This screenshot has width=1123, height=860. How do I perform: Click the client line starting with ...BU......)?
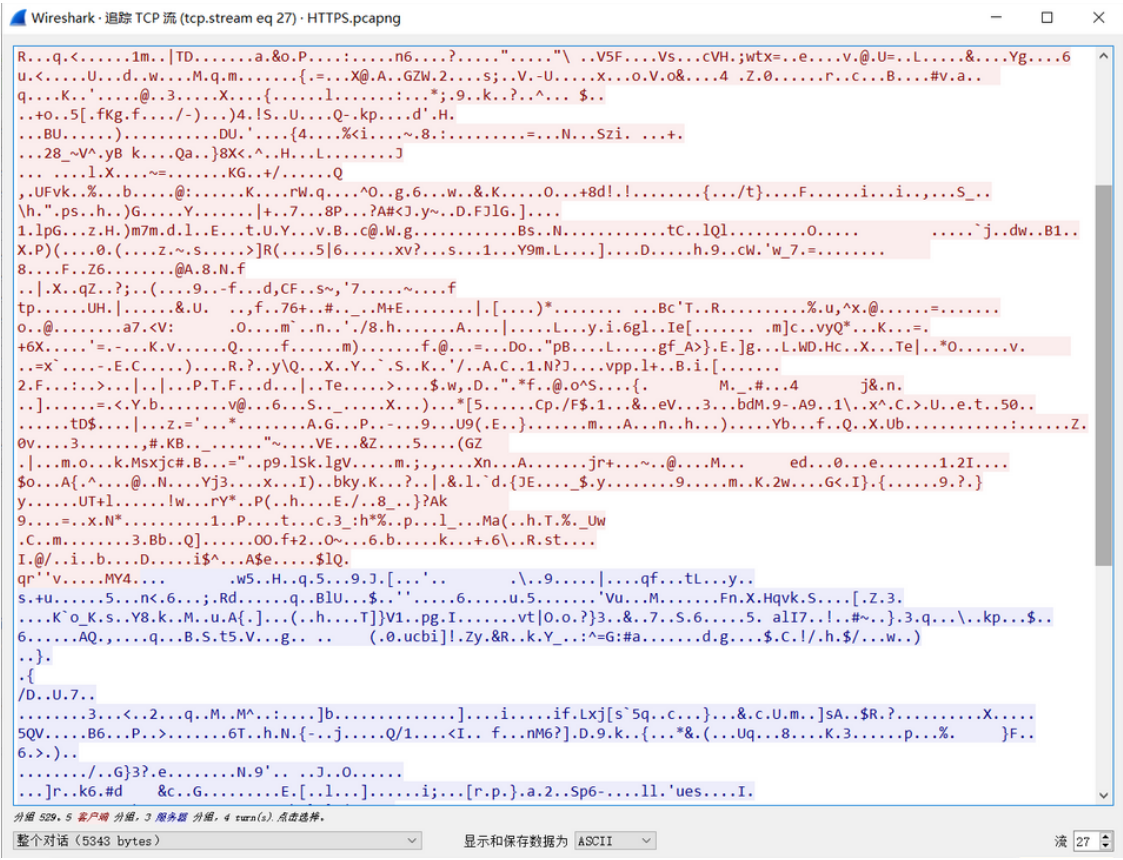coord(350,134)
